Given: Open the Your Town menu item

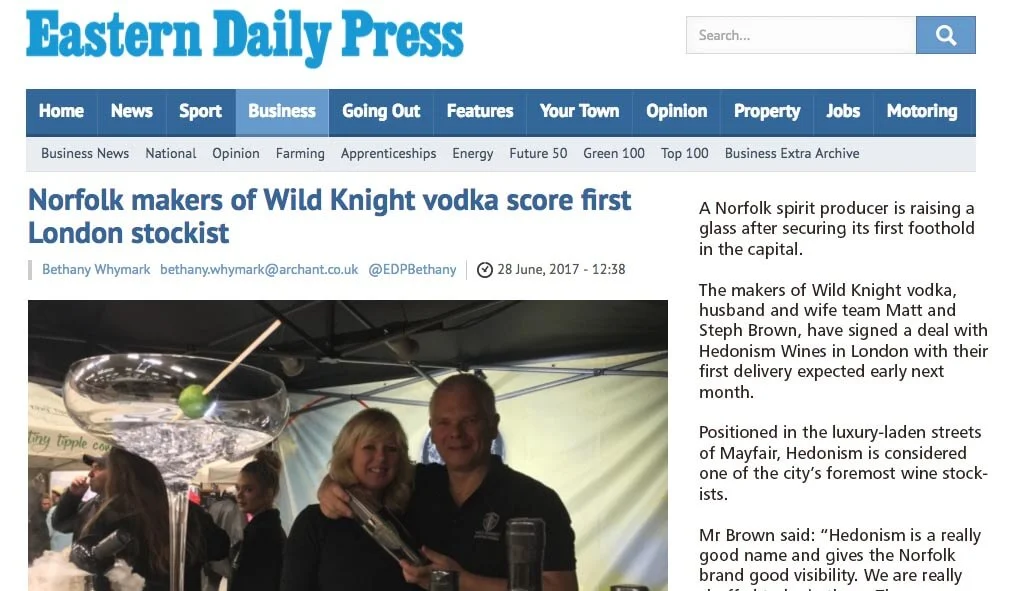Looking at the screenshot, I should point(579,112).
